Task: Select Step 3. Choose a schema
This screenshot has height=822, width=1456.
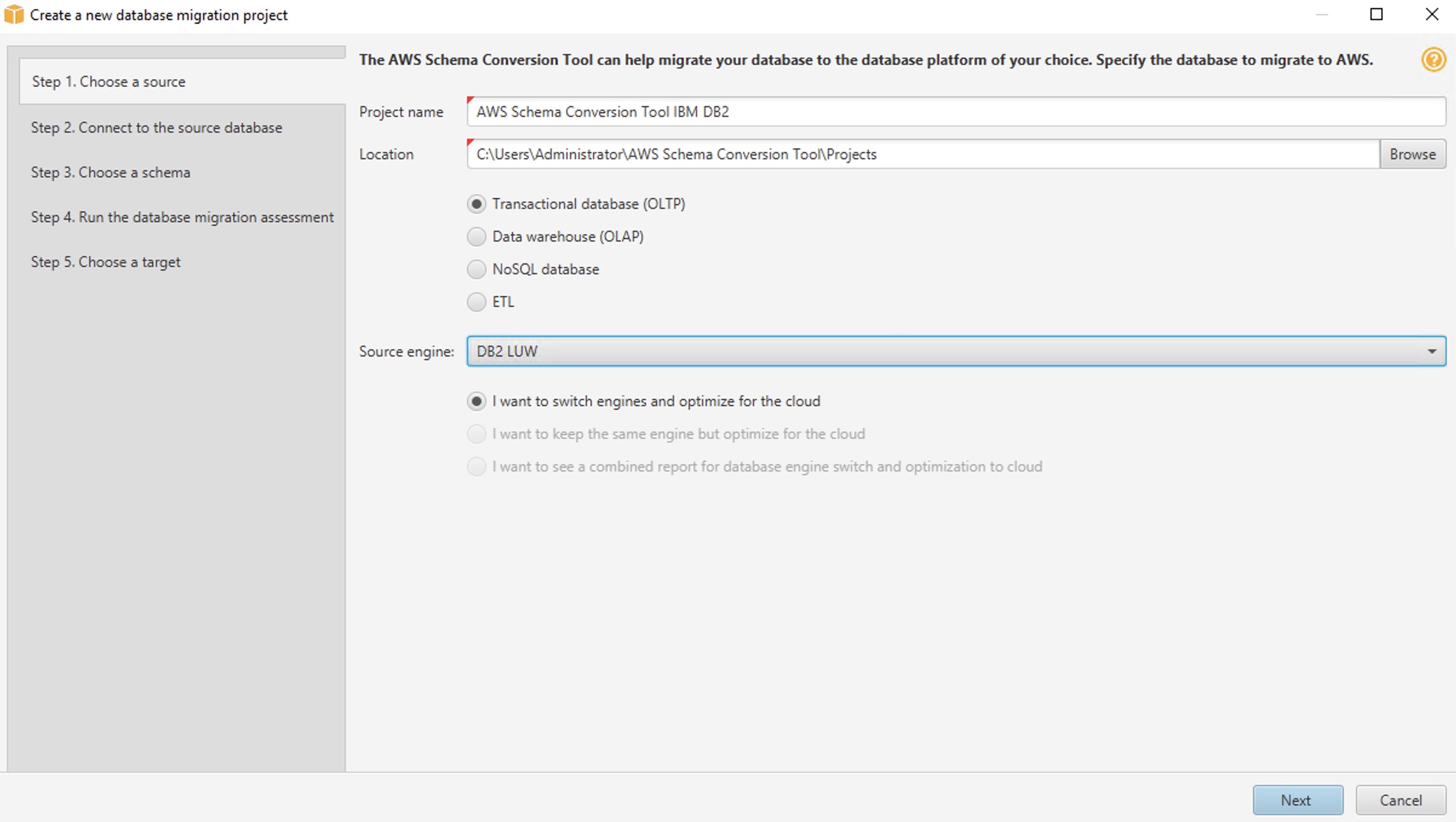Action: pos(110,173)
